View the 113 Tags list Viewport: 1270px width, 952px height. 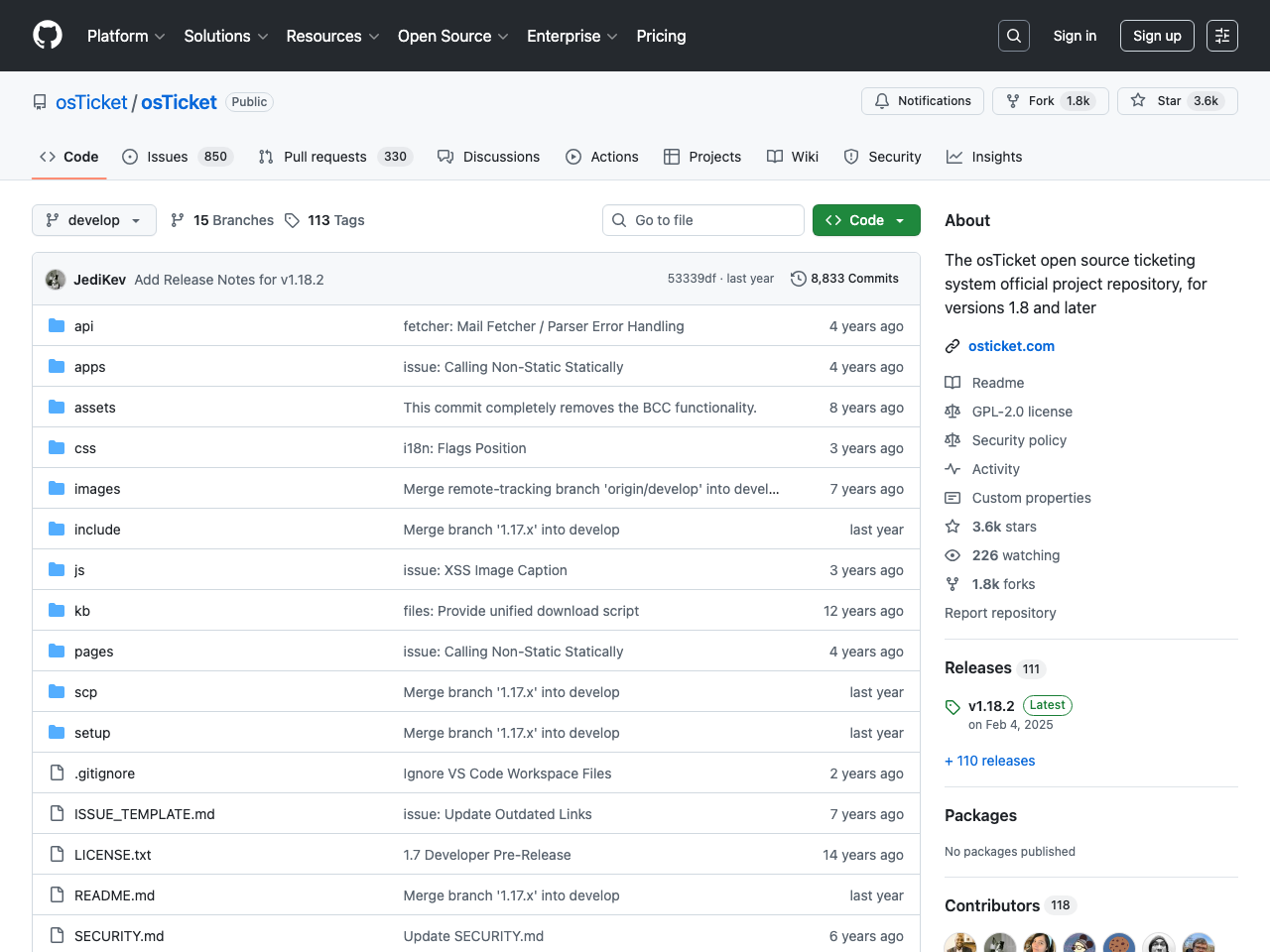pos(324,220)
